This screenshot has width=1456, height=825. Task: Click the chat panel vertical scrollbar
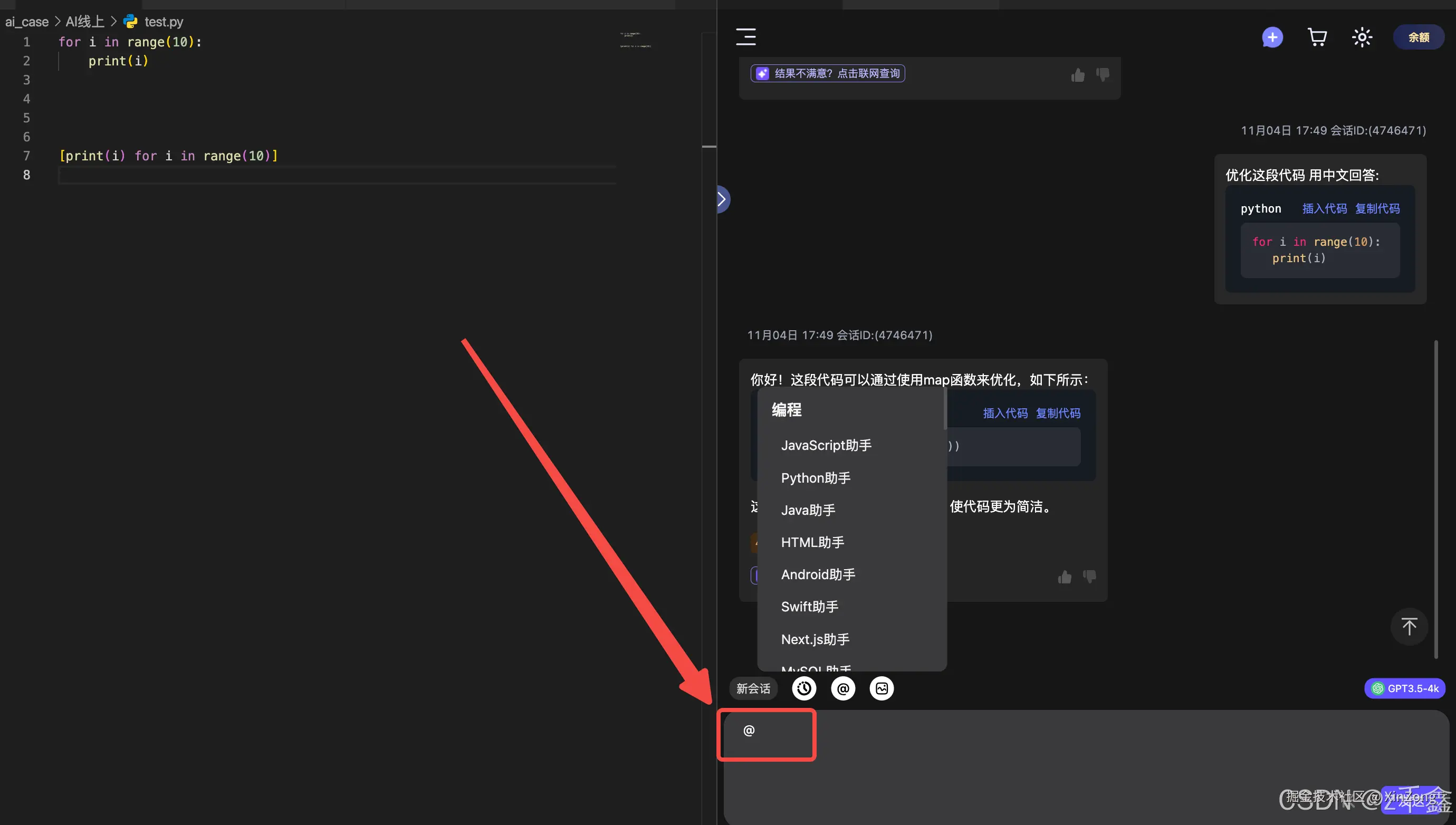1435,498
